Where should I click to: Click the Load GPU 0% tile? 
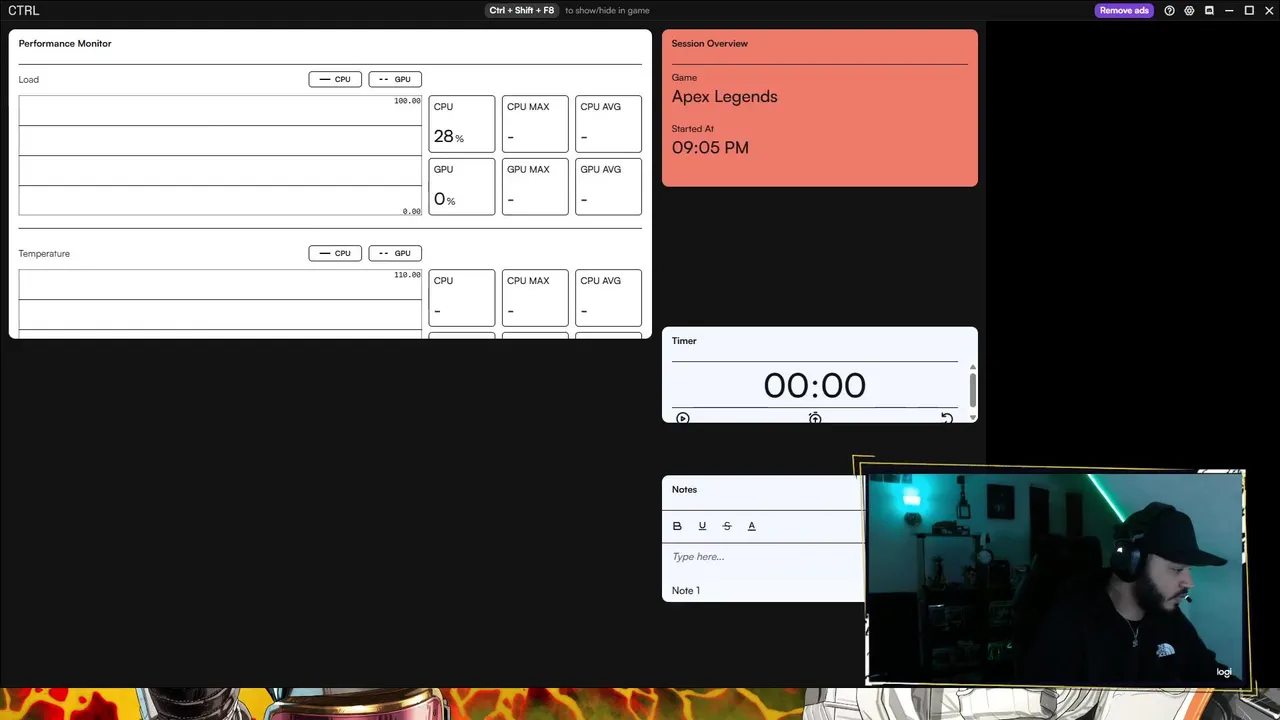tap(462, 187)
